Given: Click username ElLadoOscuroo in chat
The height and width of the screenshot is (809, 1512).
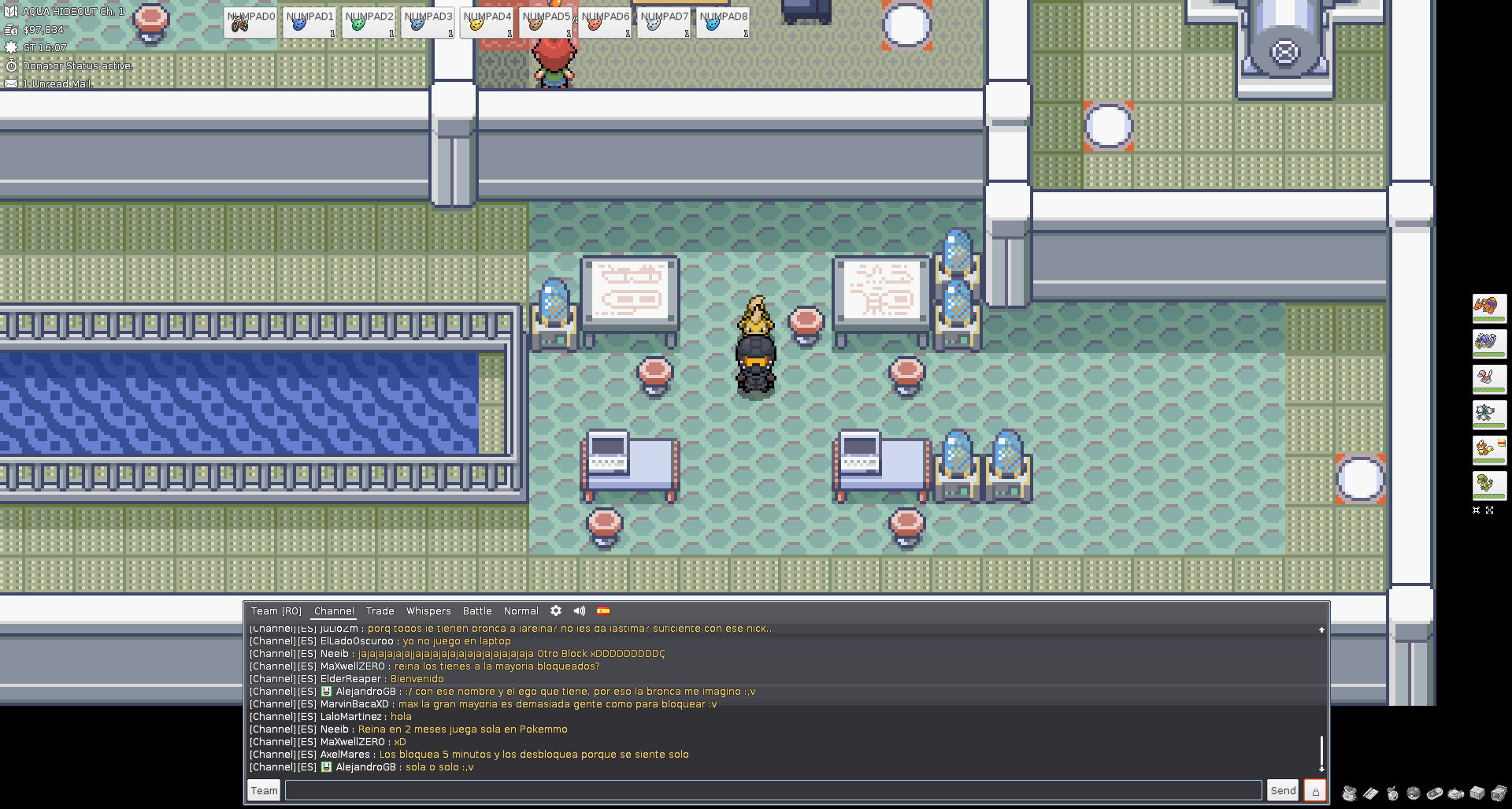Looking at the screenshot, I should [x=357, y=640].
